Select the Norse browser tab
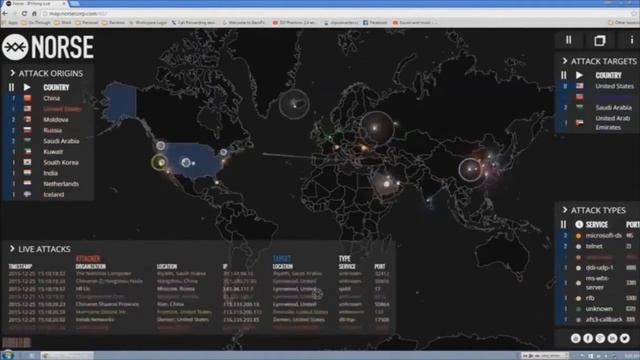 tap(36, 3)
